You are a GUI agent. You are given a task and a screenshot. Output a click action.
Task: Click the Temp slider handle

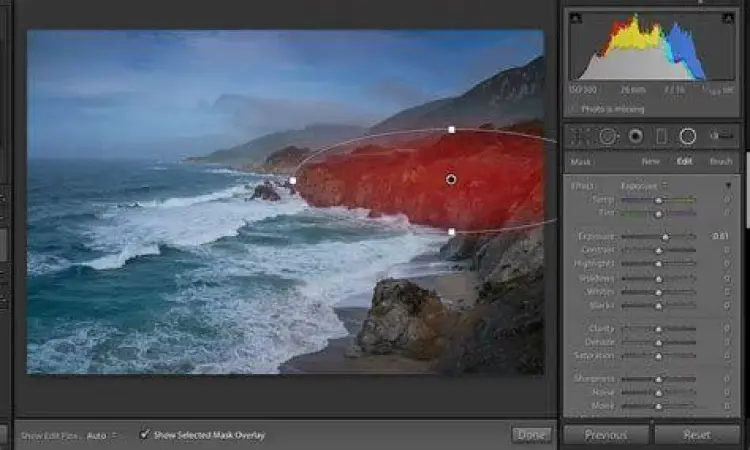[x=659, y=200]
